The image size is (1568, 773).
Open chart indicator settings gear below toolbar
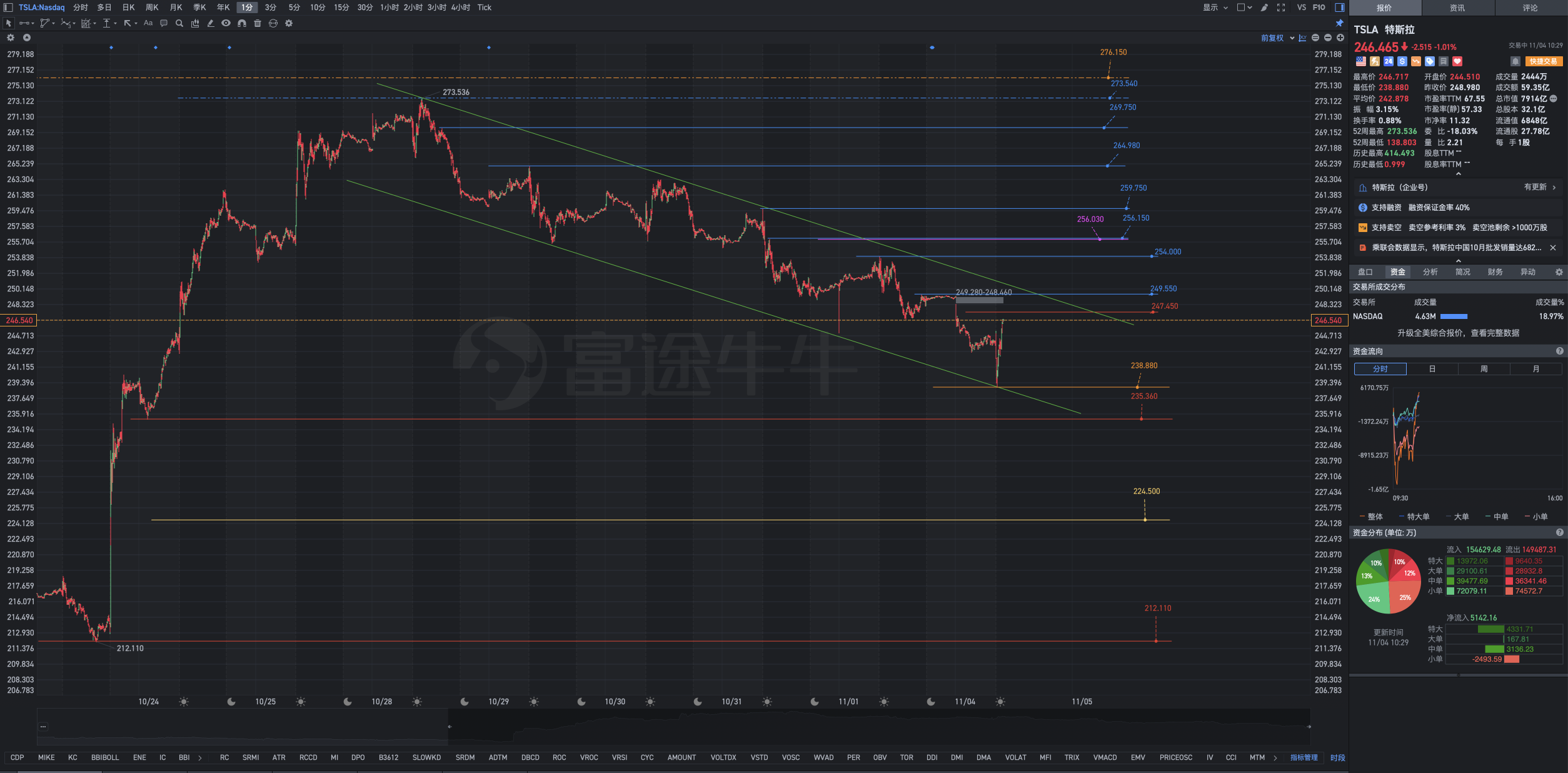point(11,38)
